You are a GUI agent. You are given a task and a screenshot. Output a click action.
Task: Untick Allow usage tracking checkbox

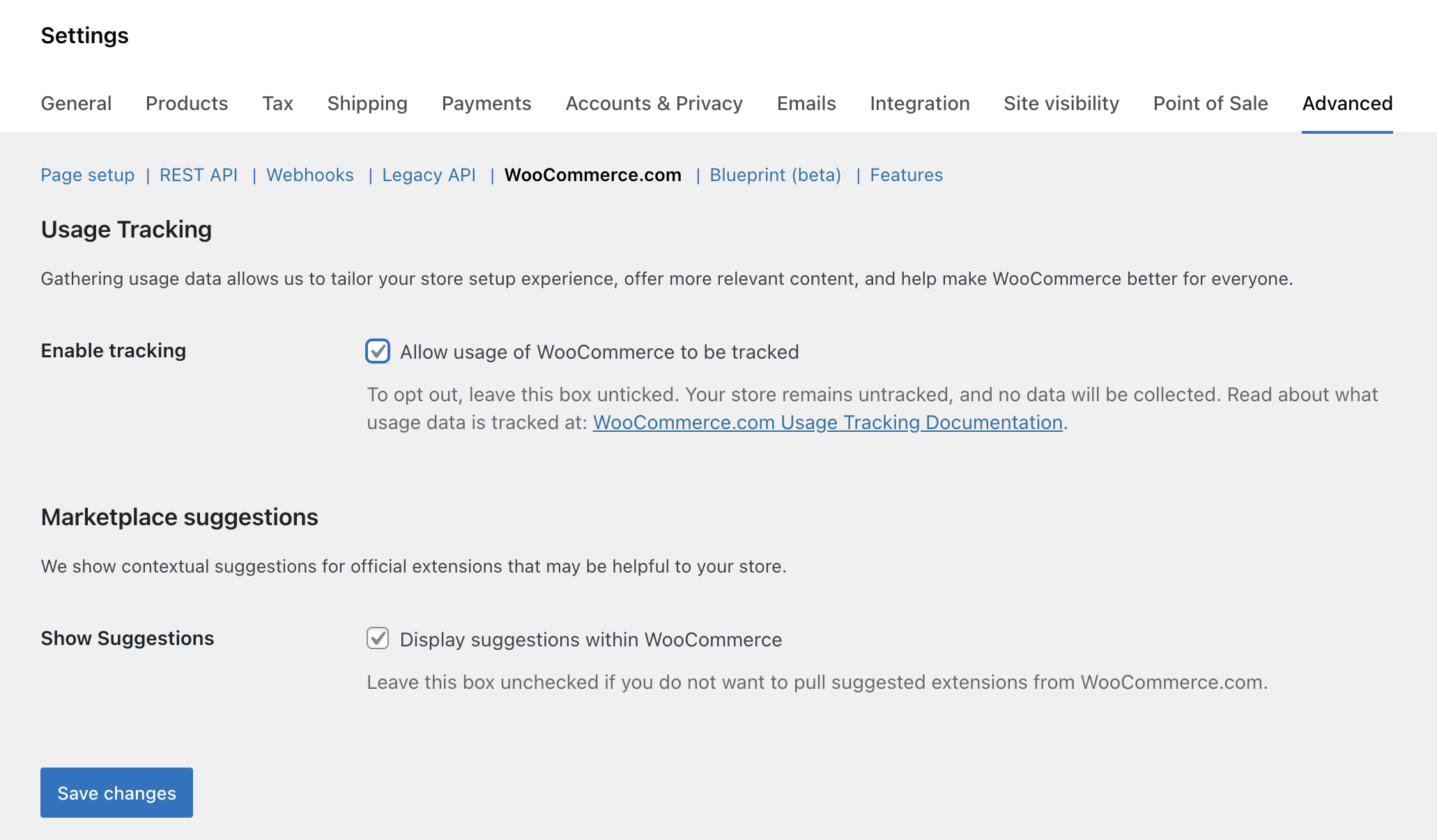[x=378, y=351]
